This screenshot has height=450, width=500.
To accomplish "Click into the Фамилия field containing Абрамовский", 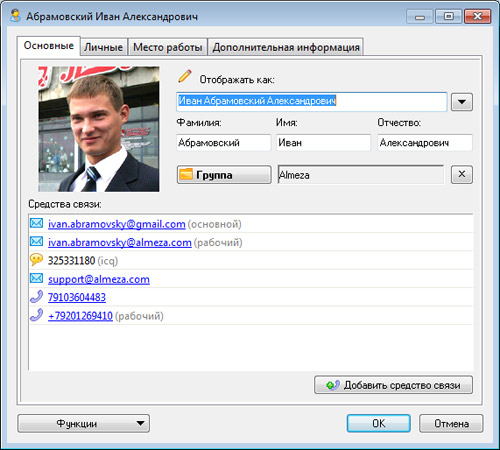I will pos(223,143).
